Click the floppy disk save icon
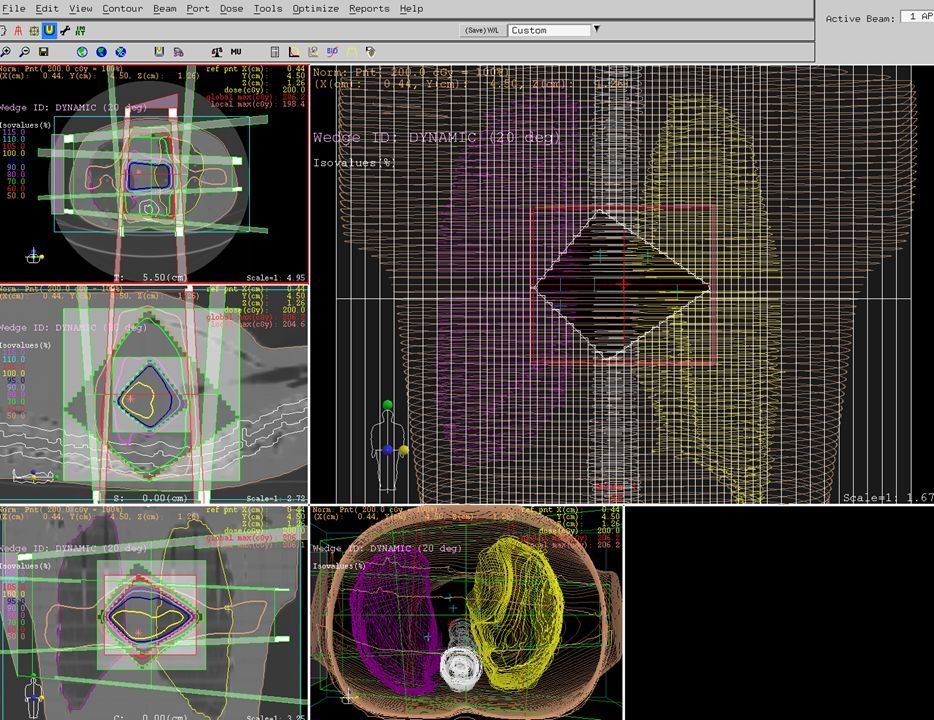Image resolution: width=934 pixels, height=720 pixels. (44, 51)
